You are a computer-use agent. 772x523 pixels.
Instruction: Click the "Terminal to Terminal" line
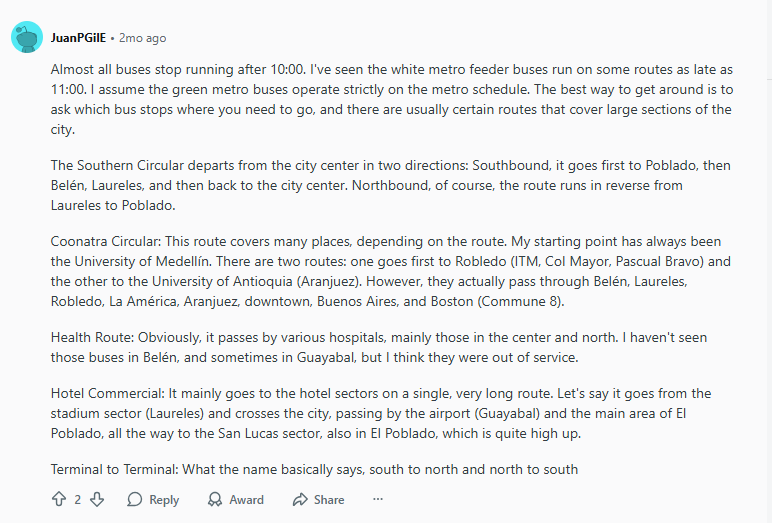314,469
